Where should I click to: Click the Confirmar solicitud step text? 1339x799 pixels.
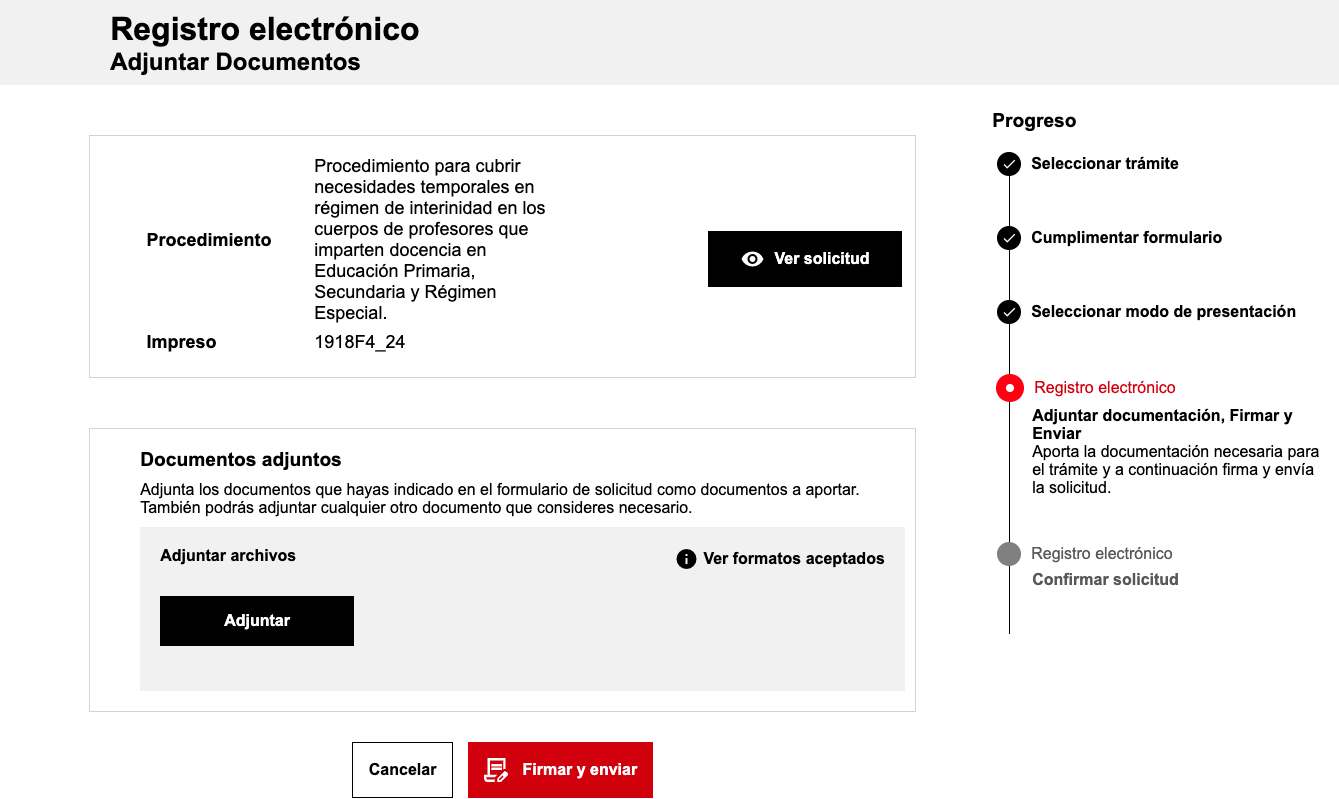(x=1105, y=580)
